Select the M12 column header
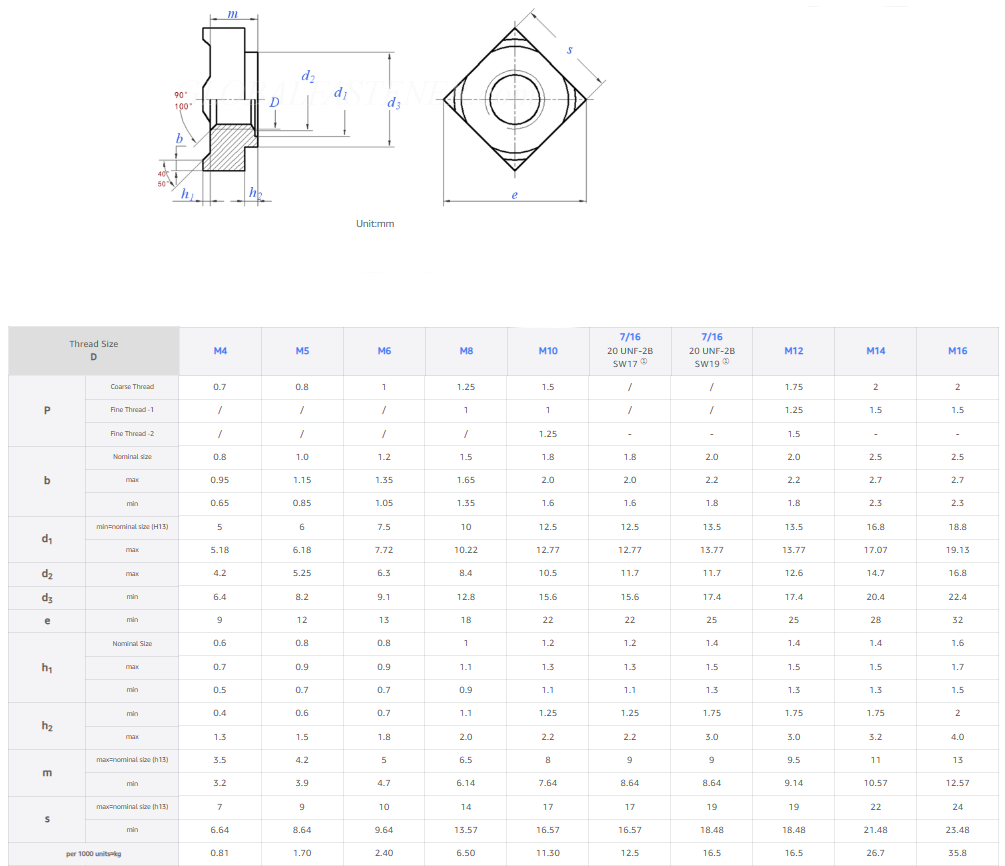1005x866 pixels. (794, 351)
